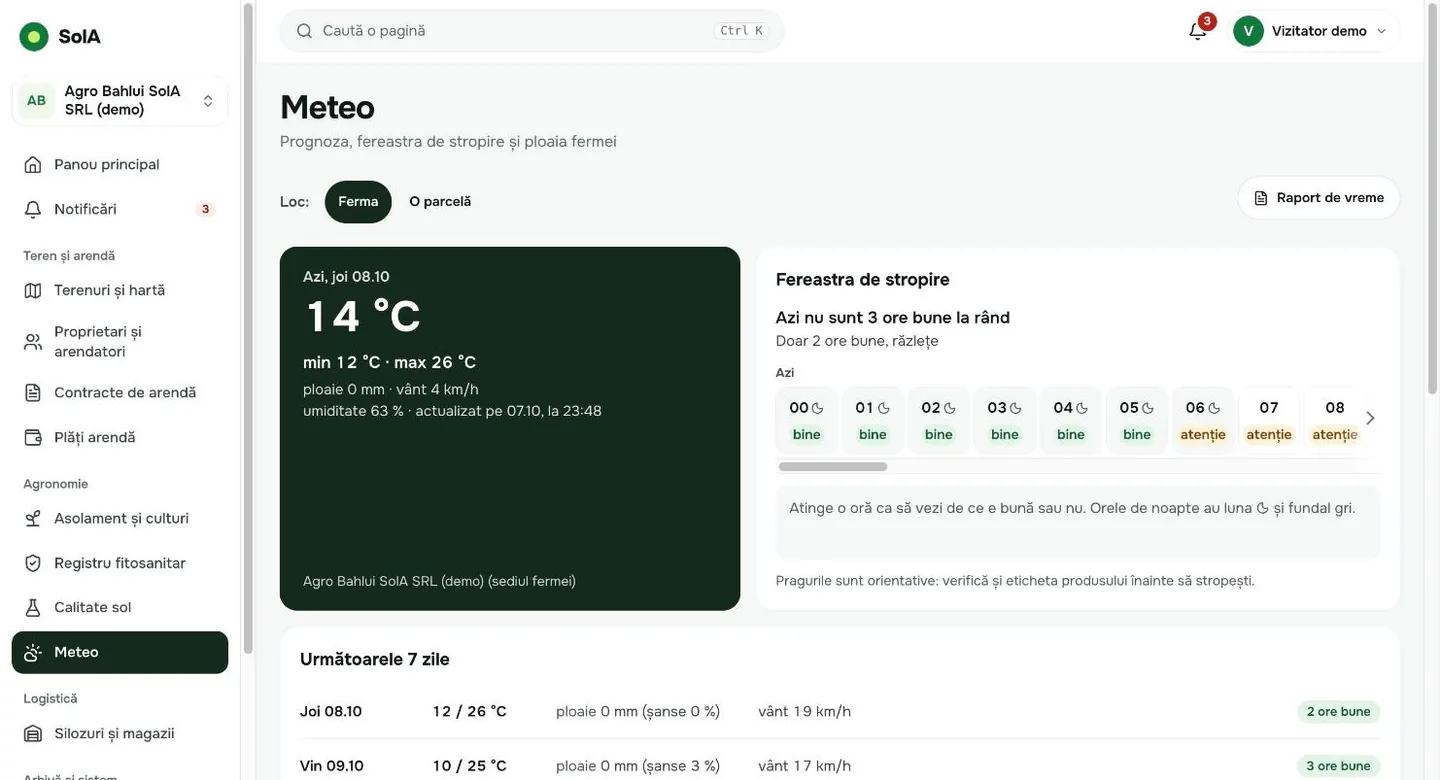Click the V avatar of Vizitator demo

[x=1248, y=31]
